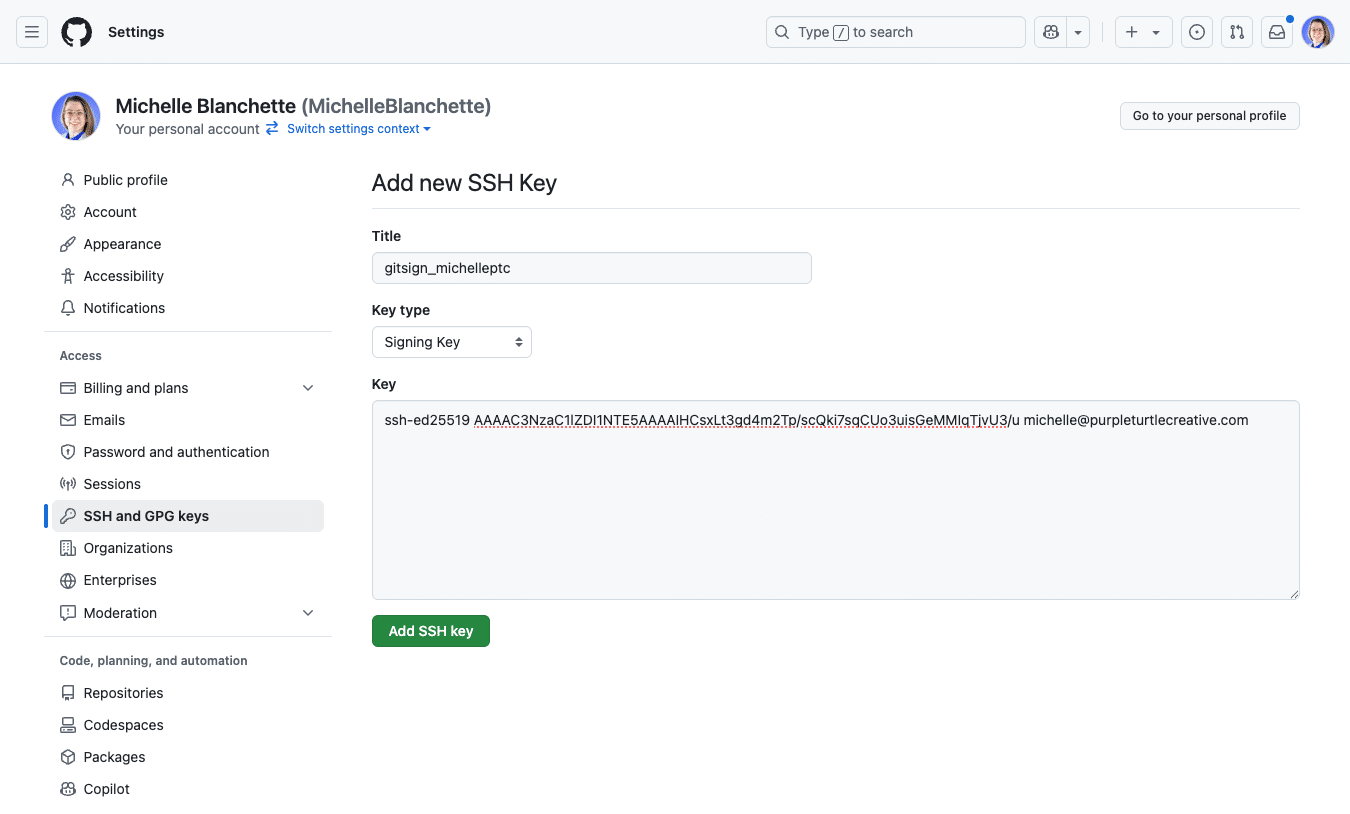Open the hamburger navigation menu
Screen dimensions: 1350x814
click(x=32, y=32)
